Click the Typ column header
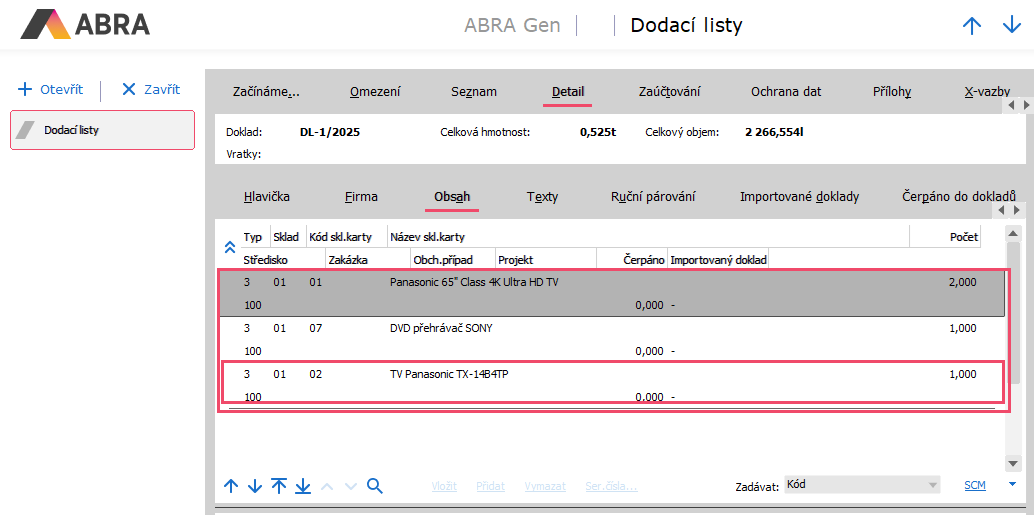Viewport: 1034px width, 515px height. 255,237
